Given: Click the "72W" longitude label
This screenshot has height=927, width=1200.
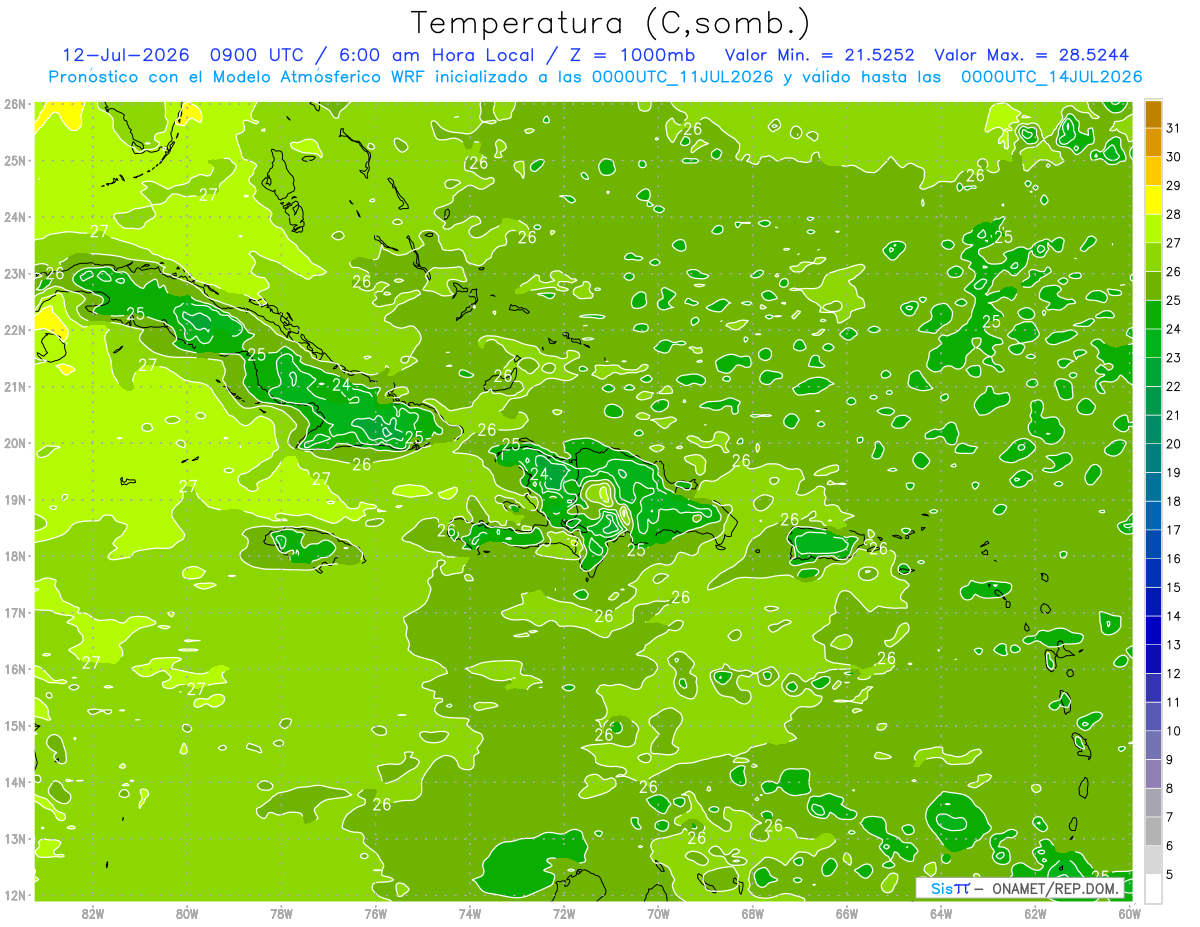Looking at the screenshot, I should tap(564, 914).
